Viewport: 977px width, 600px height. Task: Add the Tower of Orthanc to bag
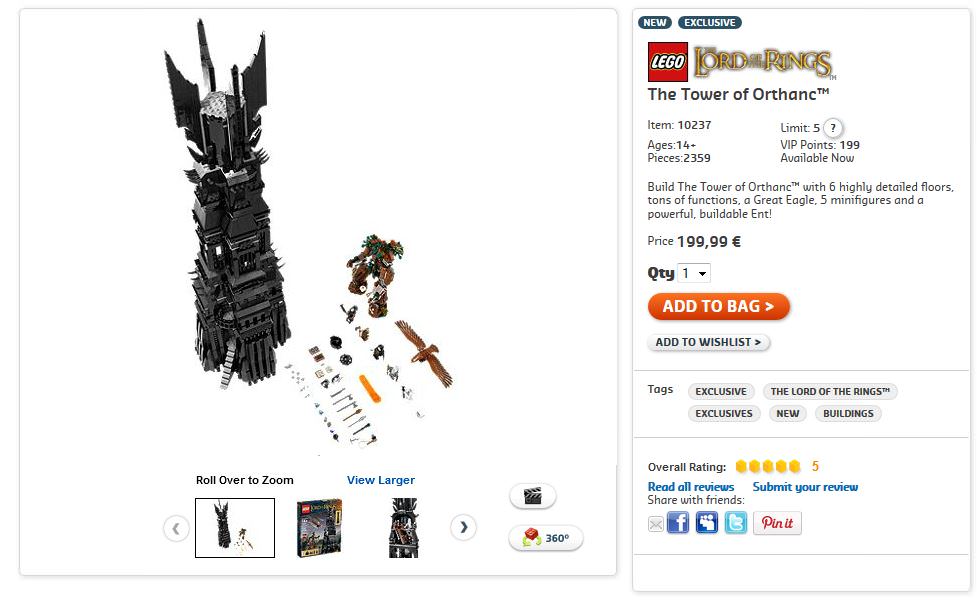click(x=718, y=307)
